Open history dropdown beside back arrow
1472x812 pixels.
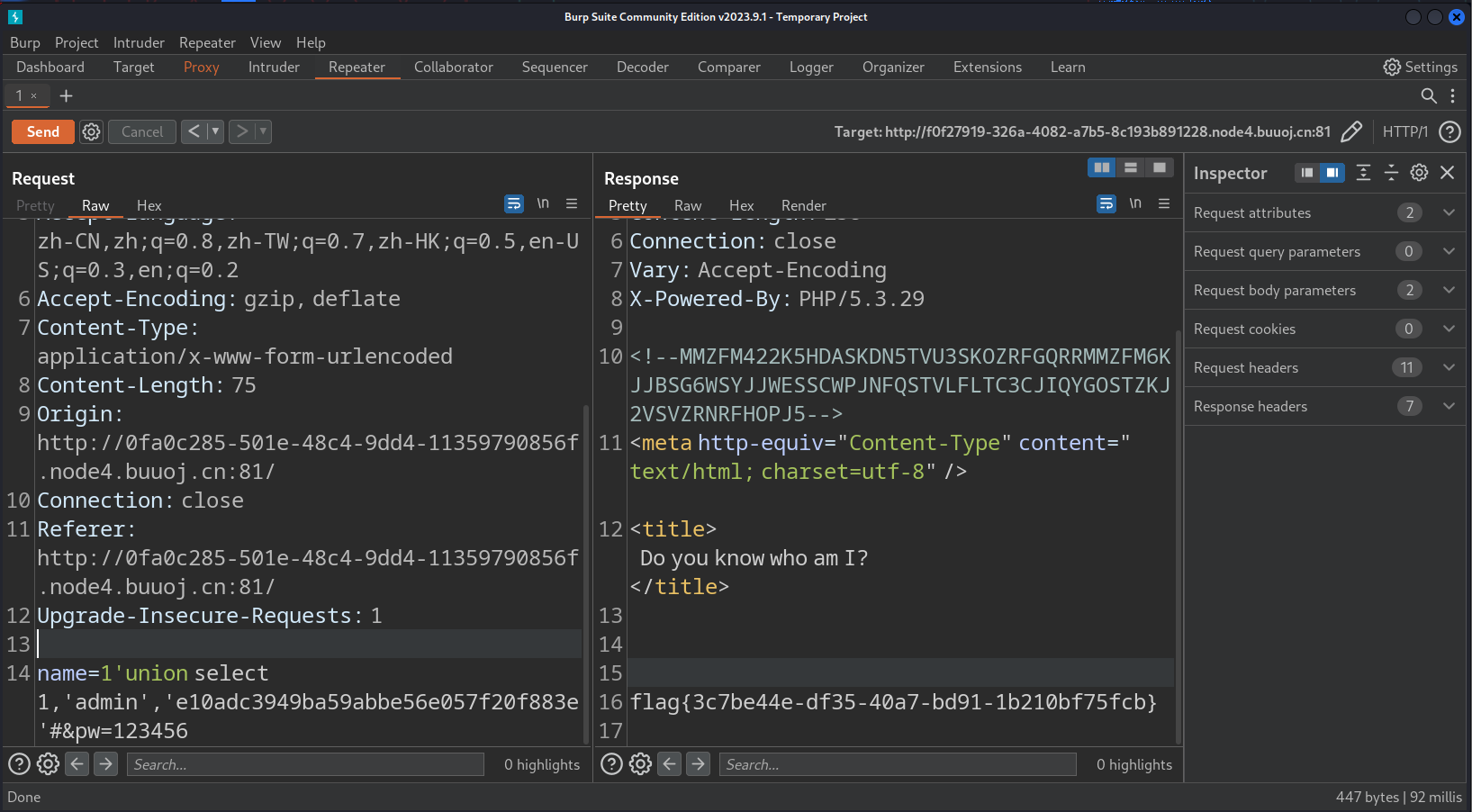click(215, 131)
